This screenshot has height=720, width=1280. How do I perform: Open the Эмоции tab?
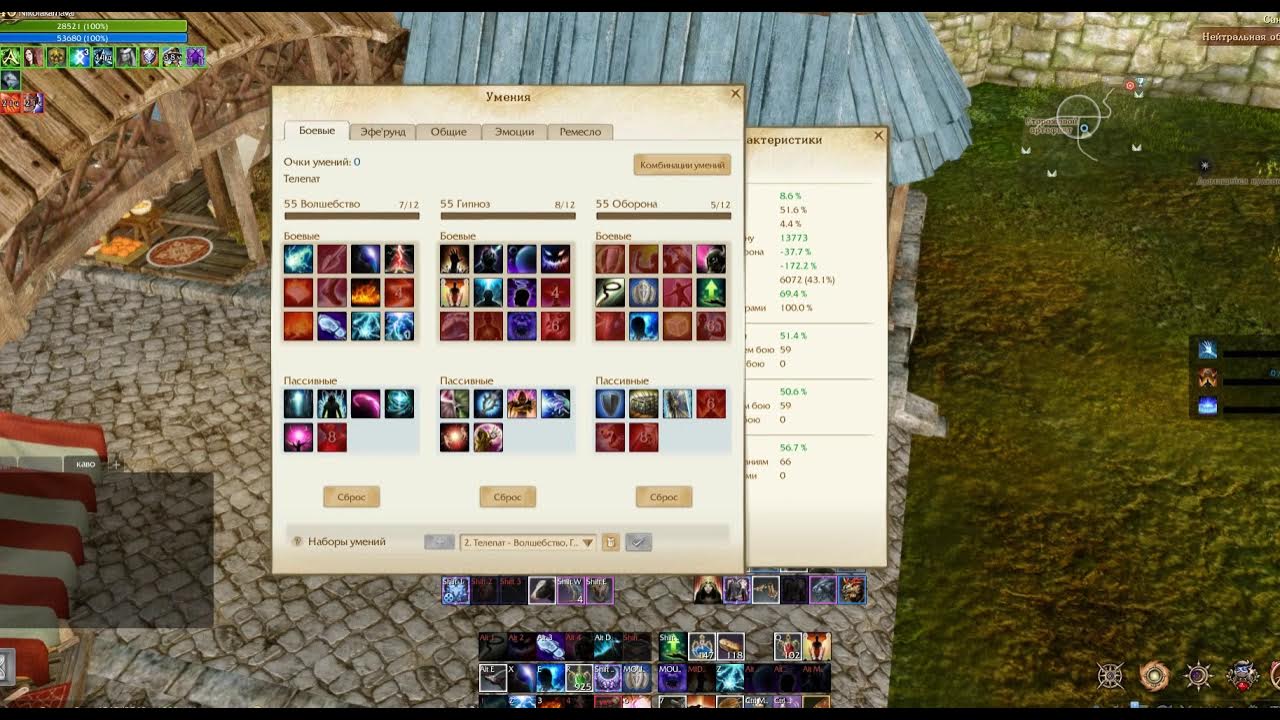tap(515, 132)
